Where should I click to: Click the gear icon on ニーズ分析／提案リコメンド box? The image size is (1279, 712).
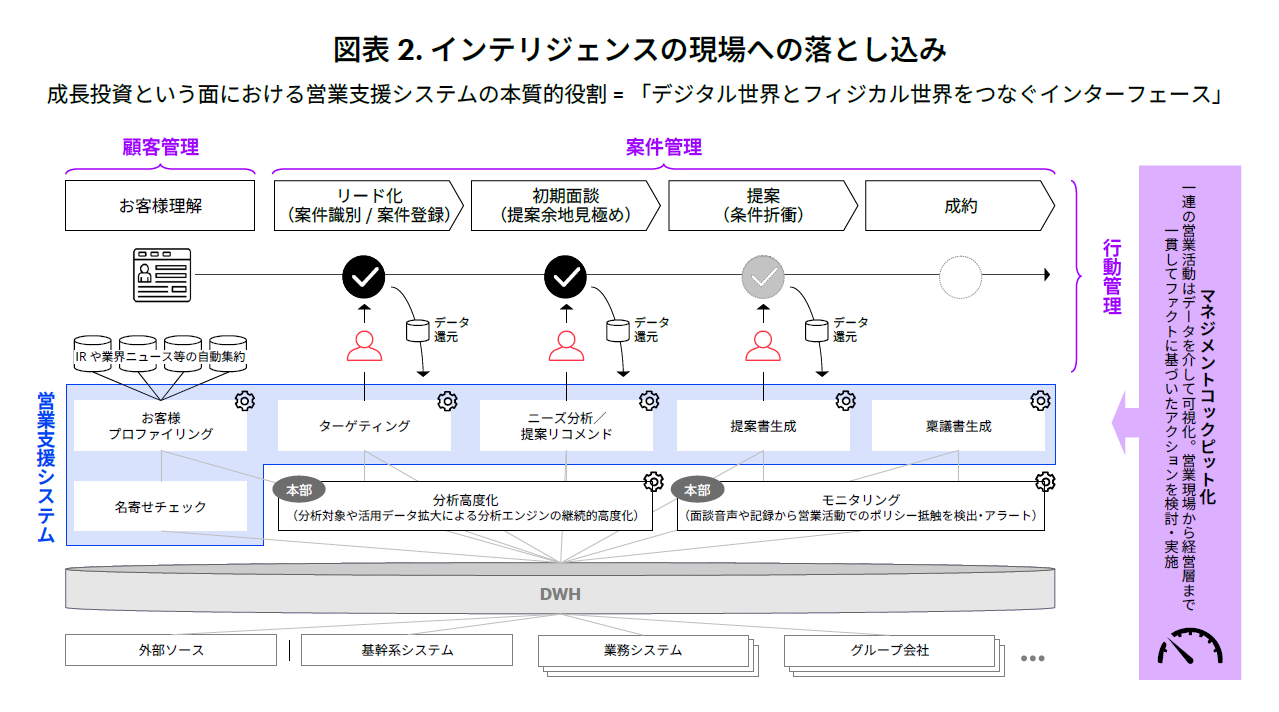click(649, 401)
